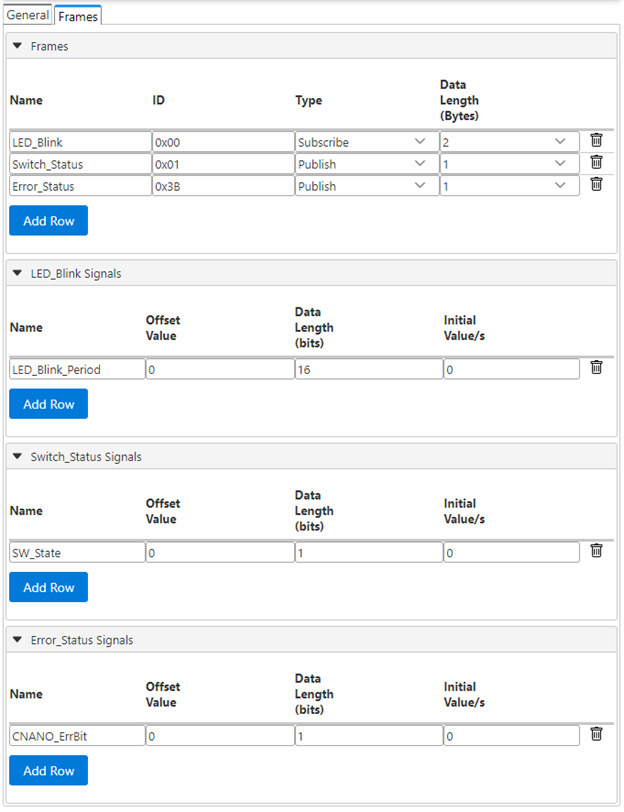Collapse the Error_Status Signals section
The width and height of the screenshot is (624, 812).
(17, 640)
